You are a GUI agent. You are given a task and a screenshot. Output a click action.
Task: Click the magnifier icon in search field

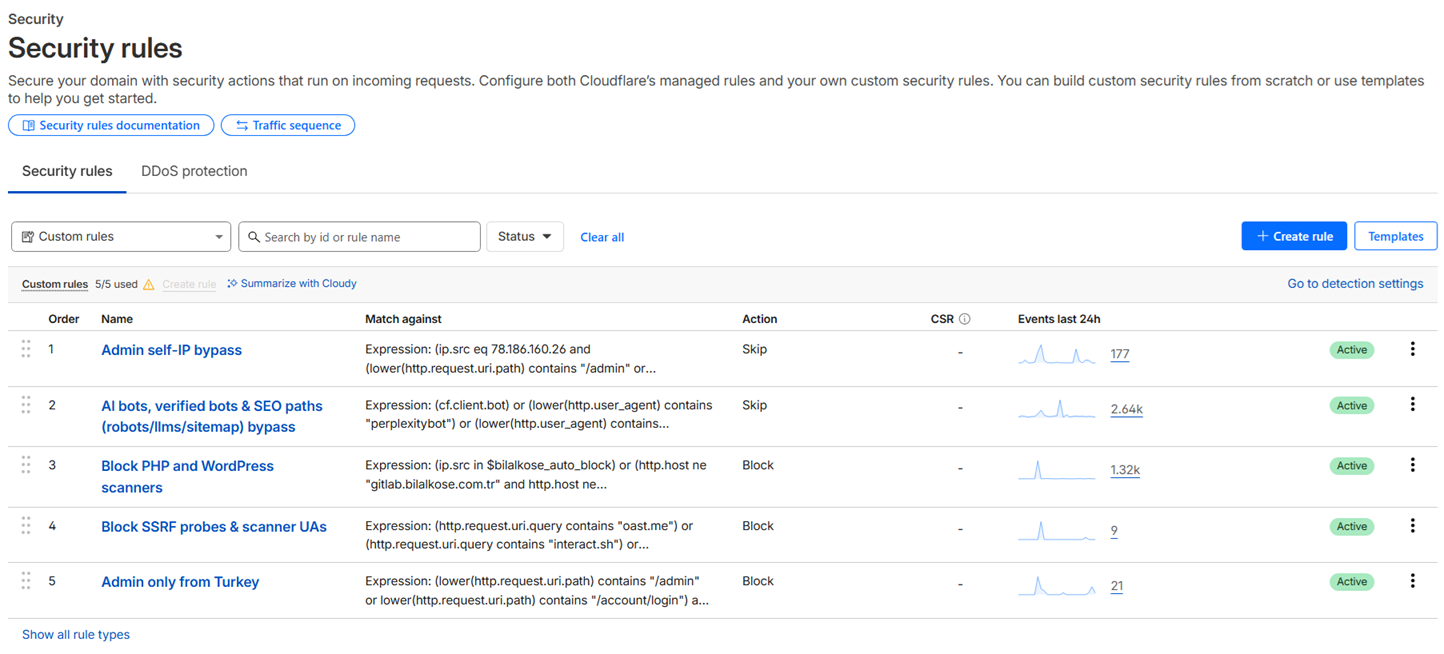pyautogui.click(x=254, y=237)
